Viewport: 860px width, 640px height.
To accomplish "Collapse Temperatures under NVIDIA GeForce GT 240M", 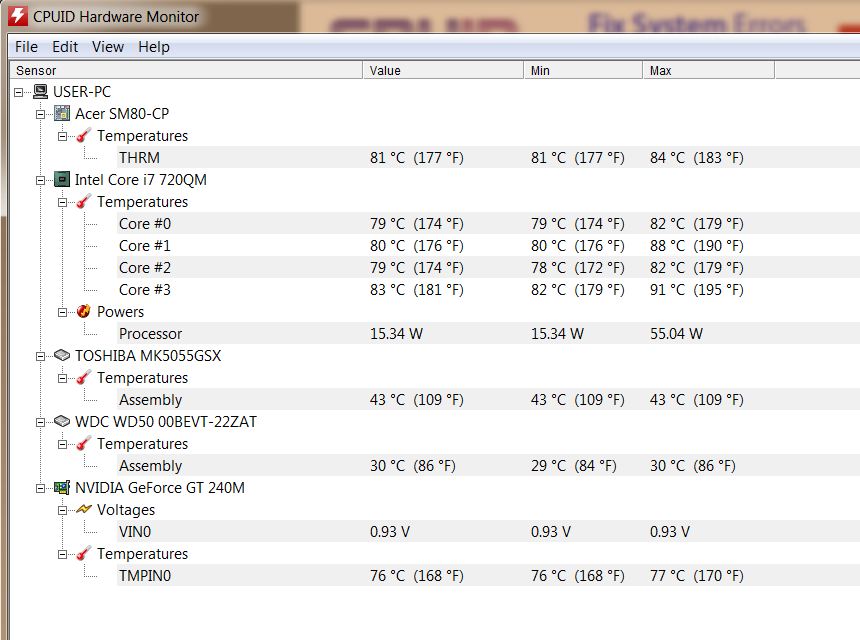I will click(63, 554).
